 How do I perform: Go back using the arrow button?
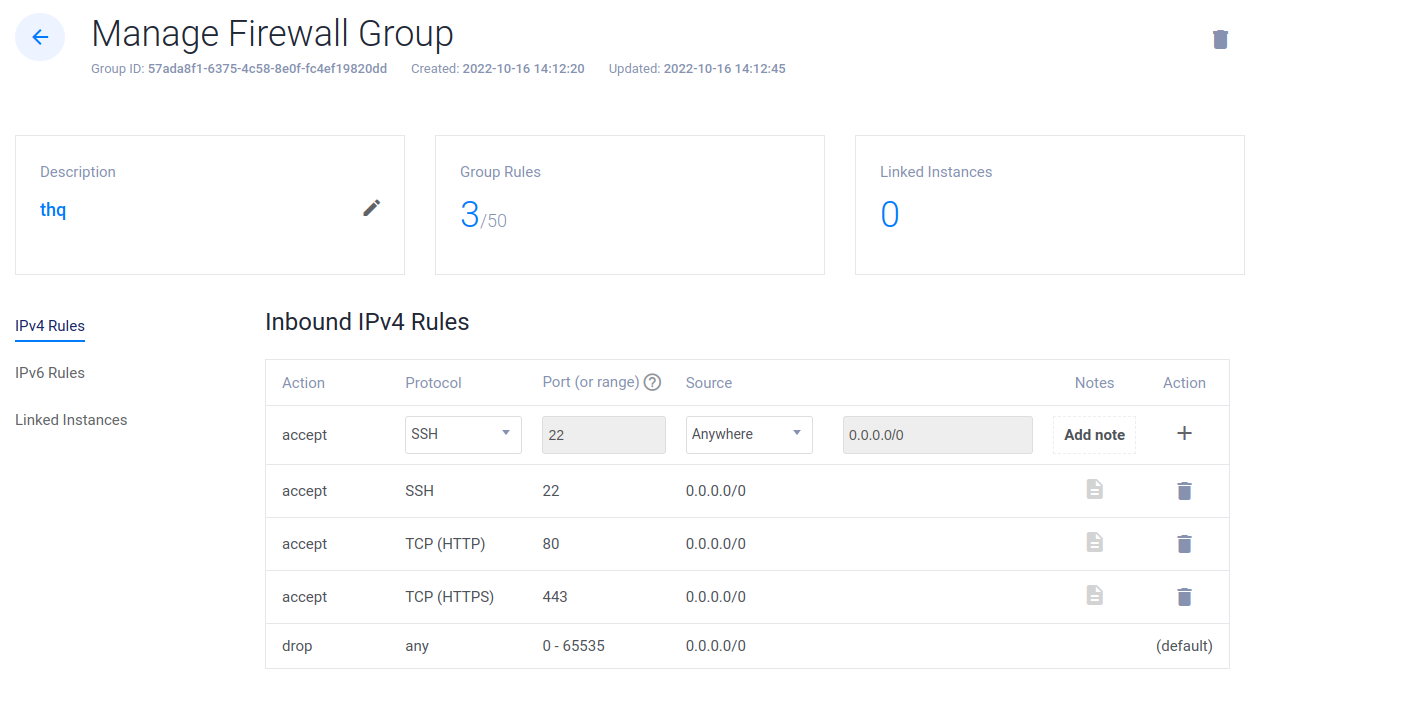[x=40, y=37]
